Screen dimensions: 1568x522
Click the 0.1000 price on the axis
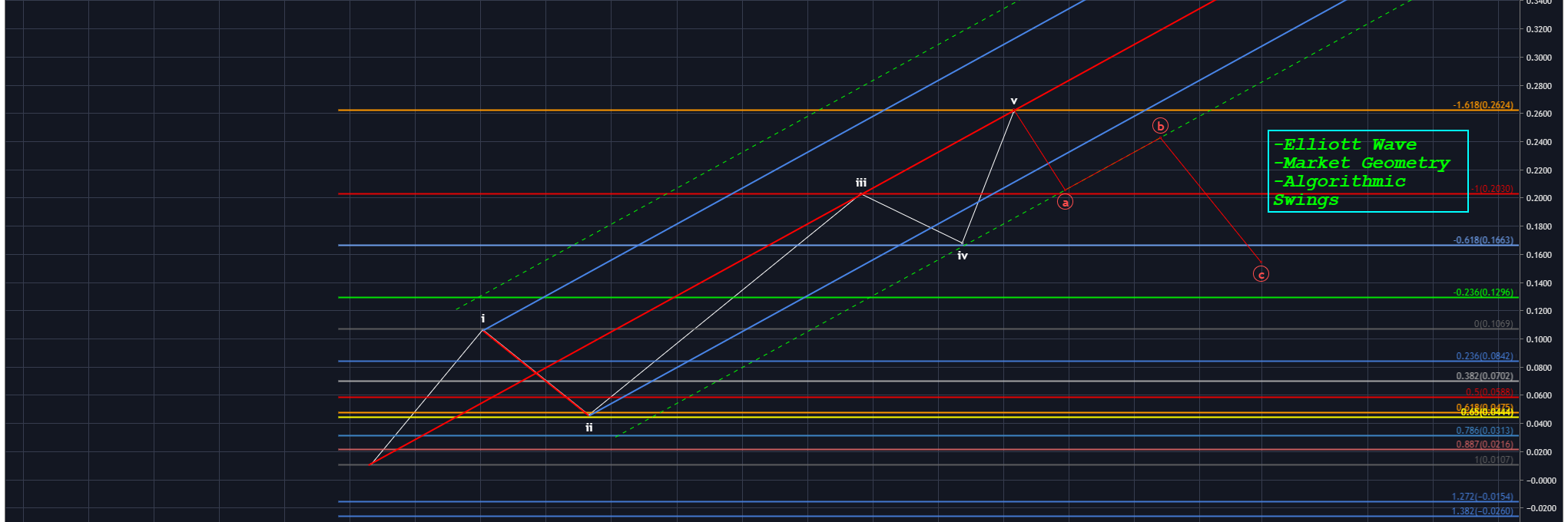click(x=1539, y=339)
